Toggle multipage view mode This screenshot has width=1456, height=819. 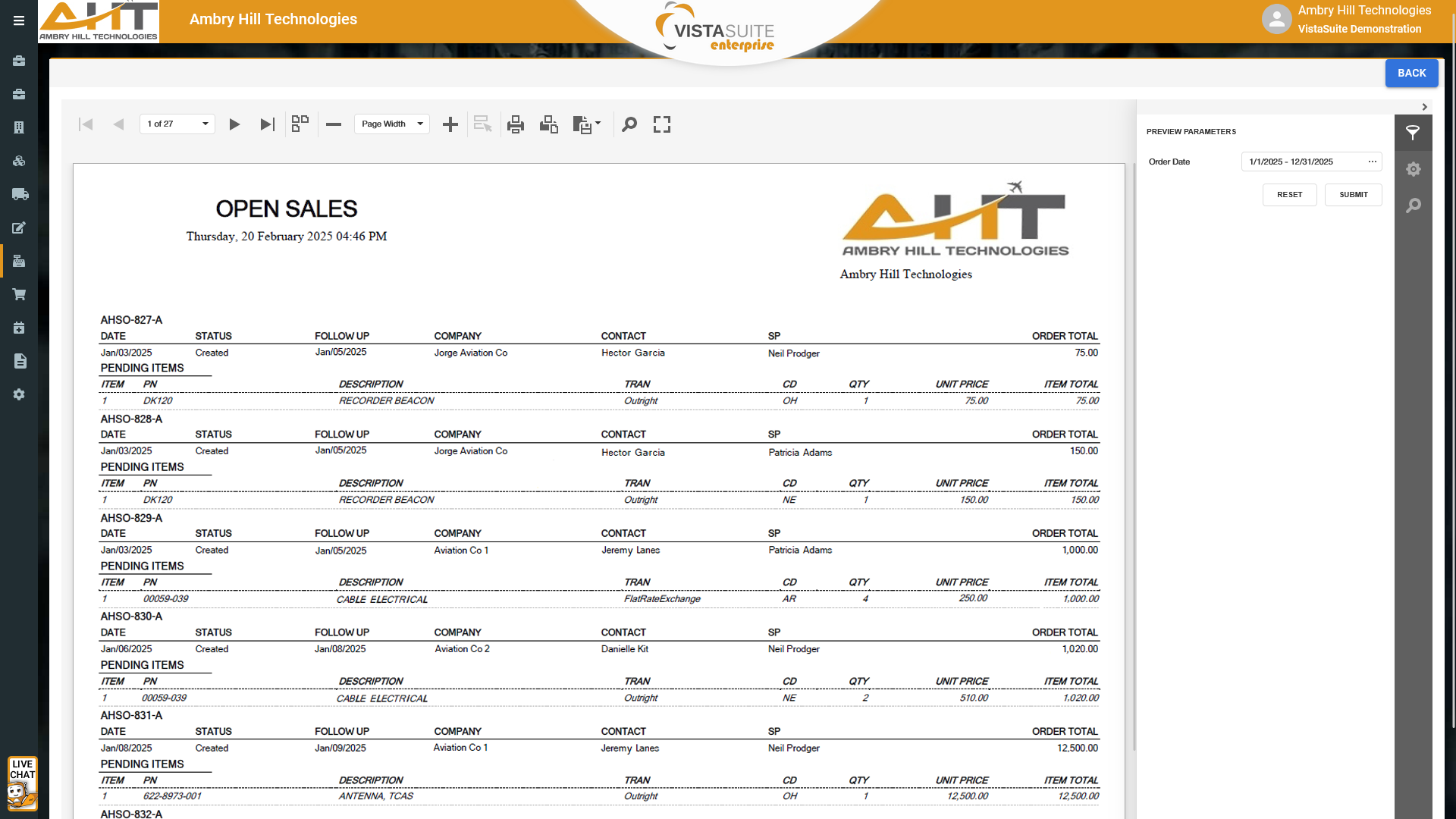[300, 124]
